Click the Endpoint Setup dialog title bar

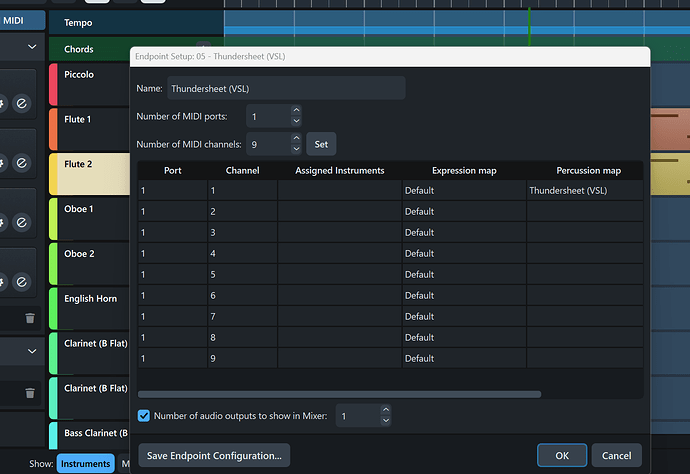(x=390, y=56)
